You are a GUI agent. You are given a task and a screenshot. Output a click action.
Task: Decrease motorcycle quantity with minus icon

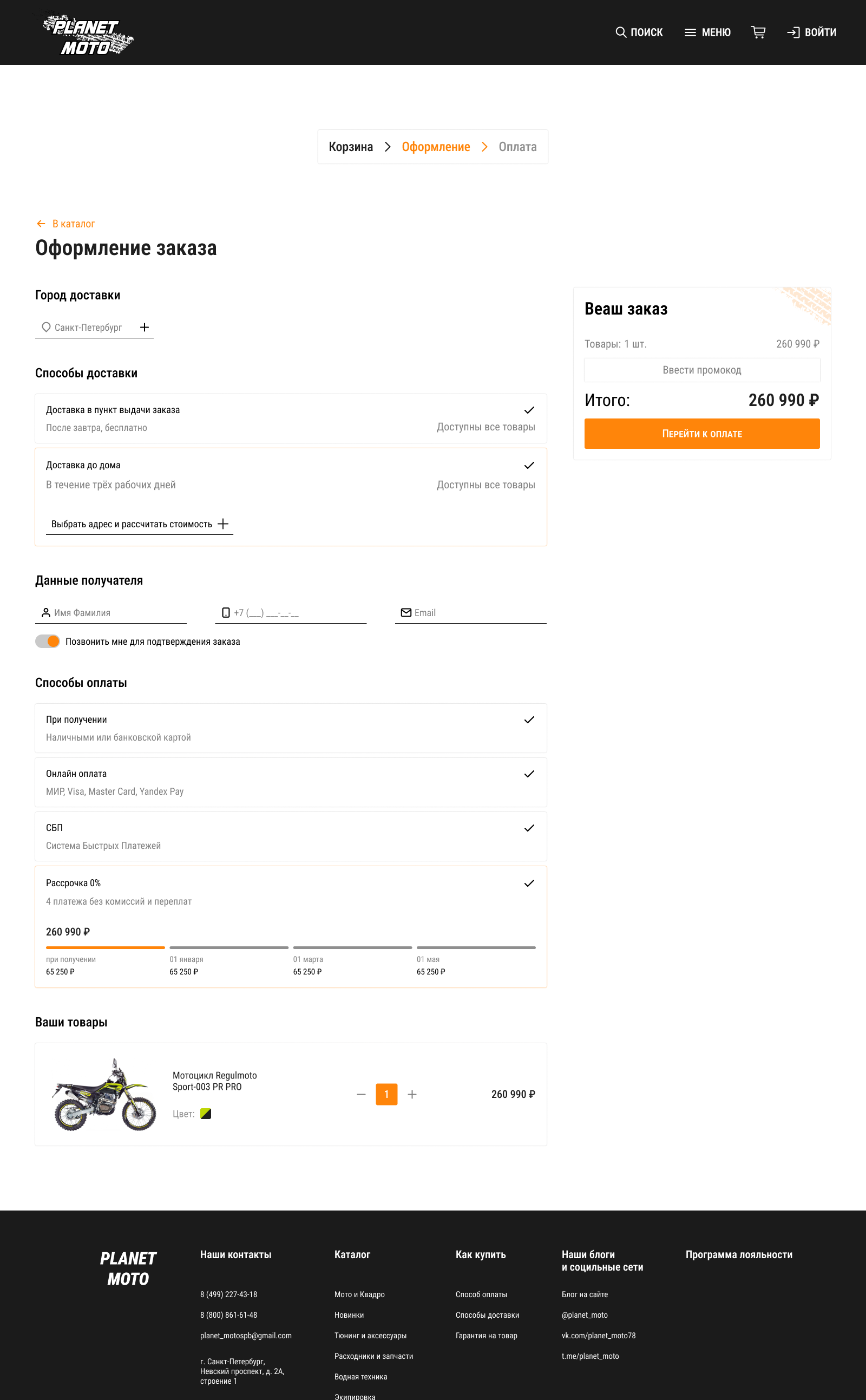[x=361, y=1094]
